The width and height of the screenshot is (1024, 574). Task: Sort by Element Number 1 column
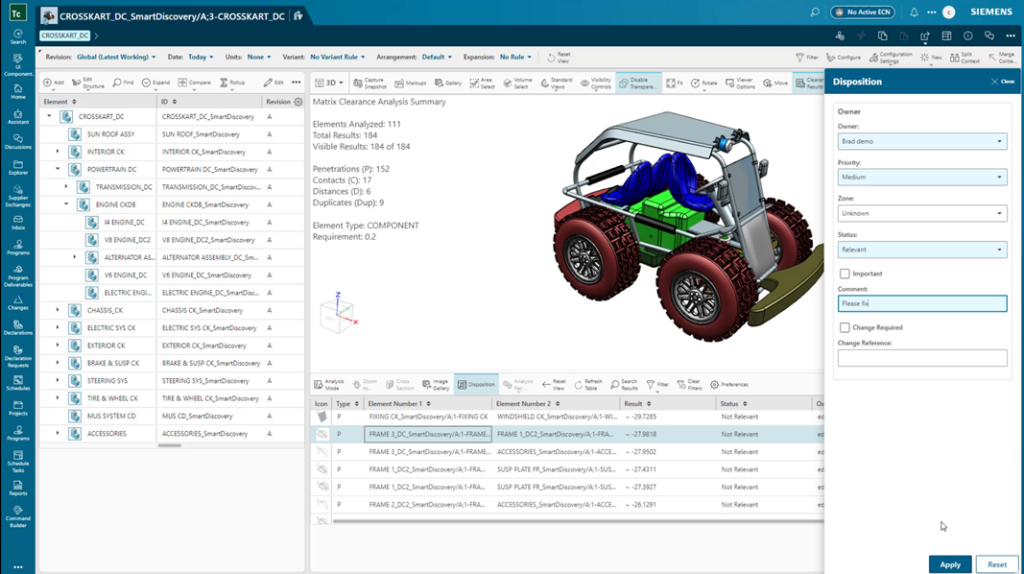399,404
